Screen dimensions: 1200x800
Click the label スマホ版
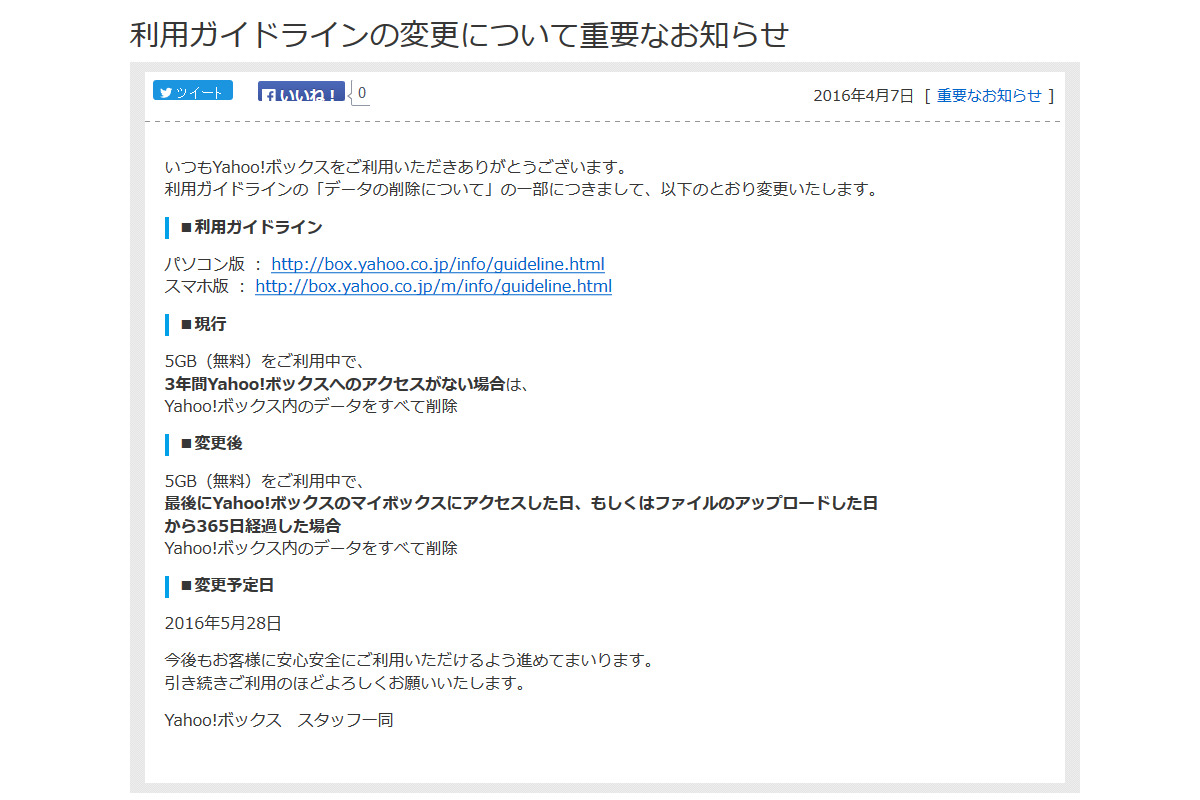click(x=196, y=286)
